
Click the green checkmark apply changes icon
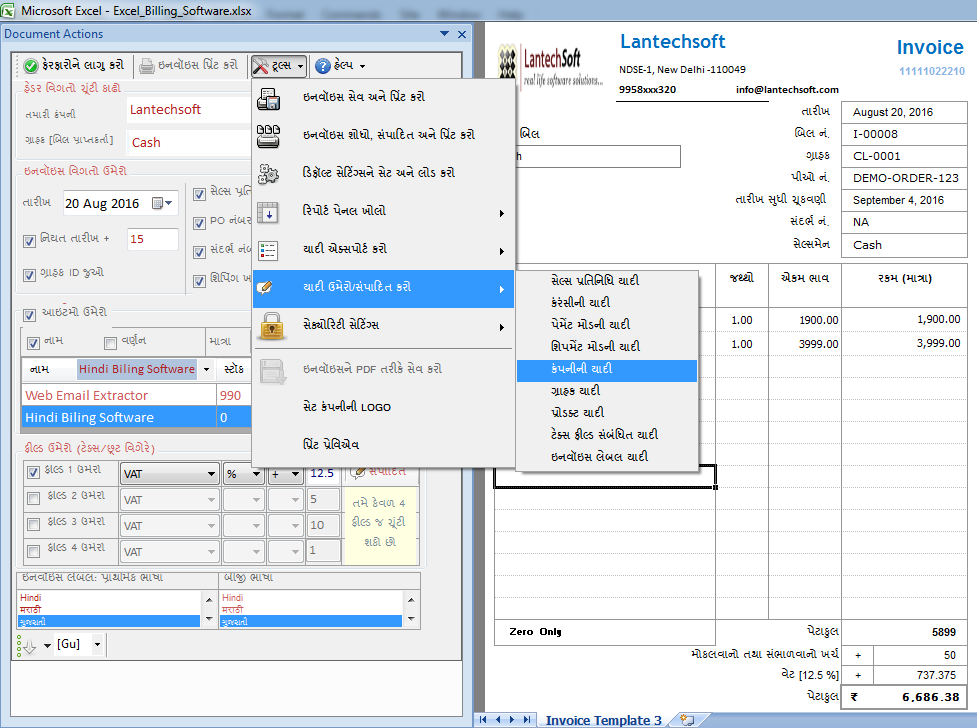tap(30, 65)
